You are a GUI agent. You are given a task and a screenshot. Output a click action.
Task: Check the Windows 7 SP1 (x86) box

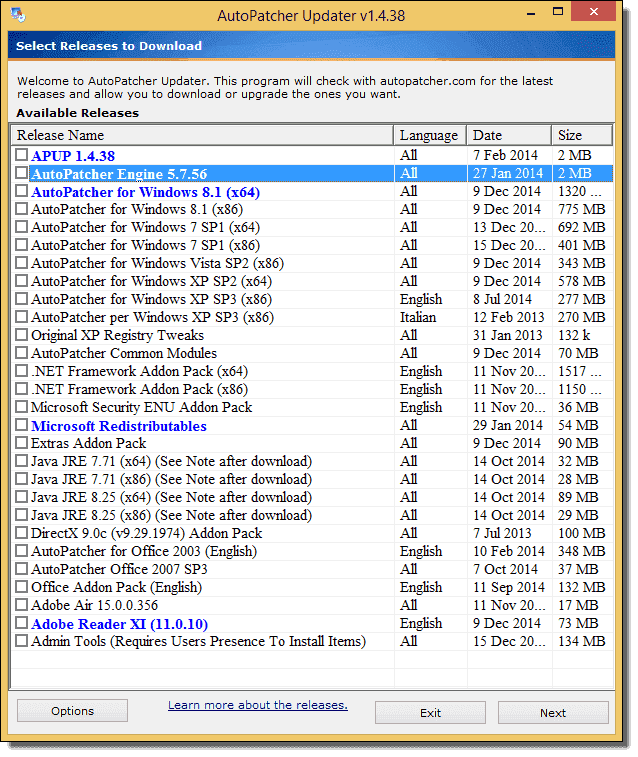click(21, 245)
